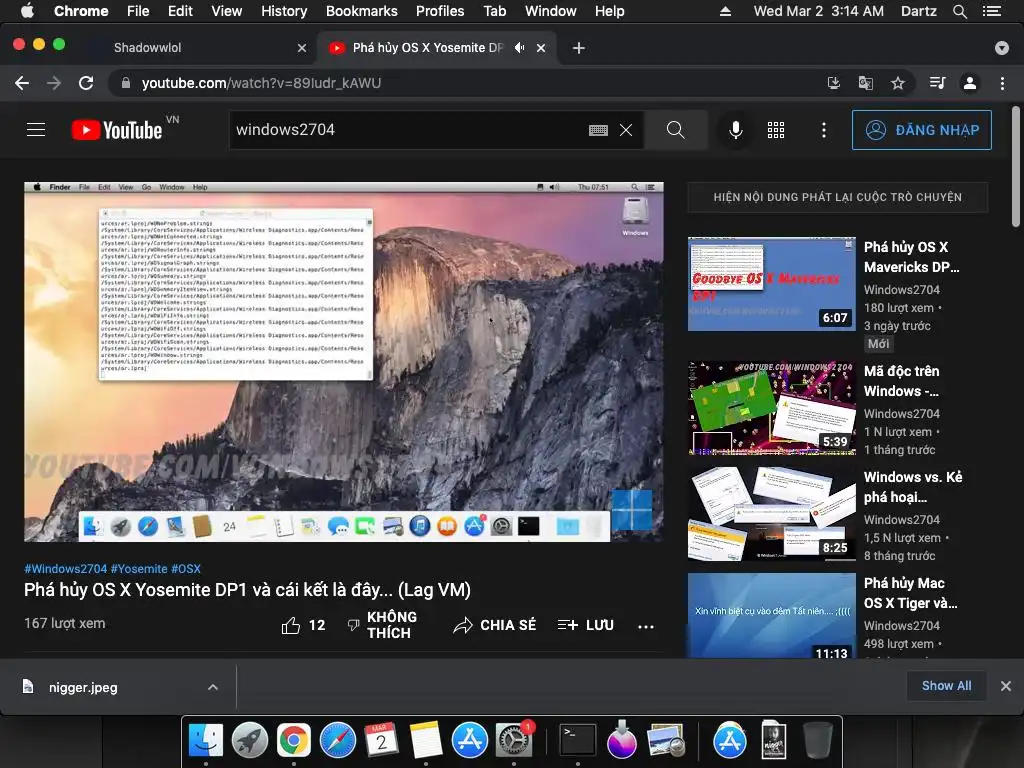The width and height of the screenshot is (1024, 768).
Task: Open the on-screen keyboard icon in search box
Action: click(598, 130)
